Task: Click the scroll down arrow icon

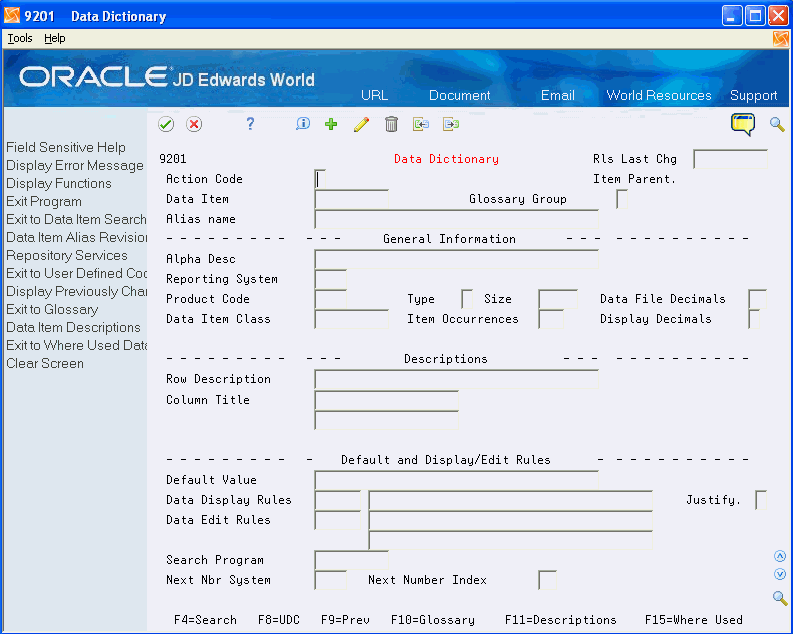Action: (780, 574)
